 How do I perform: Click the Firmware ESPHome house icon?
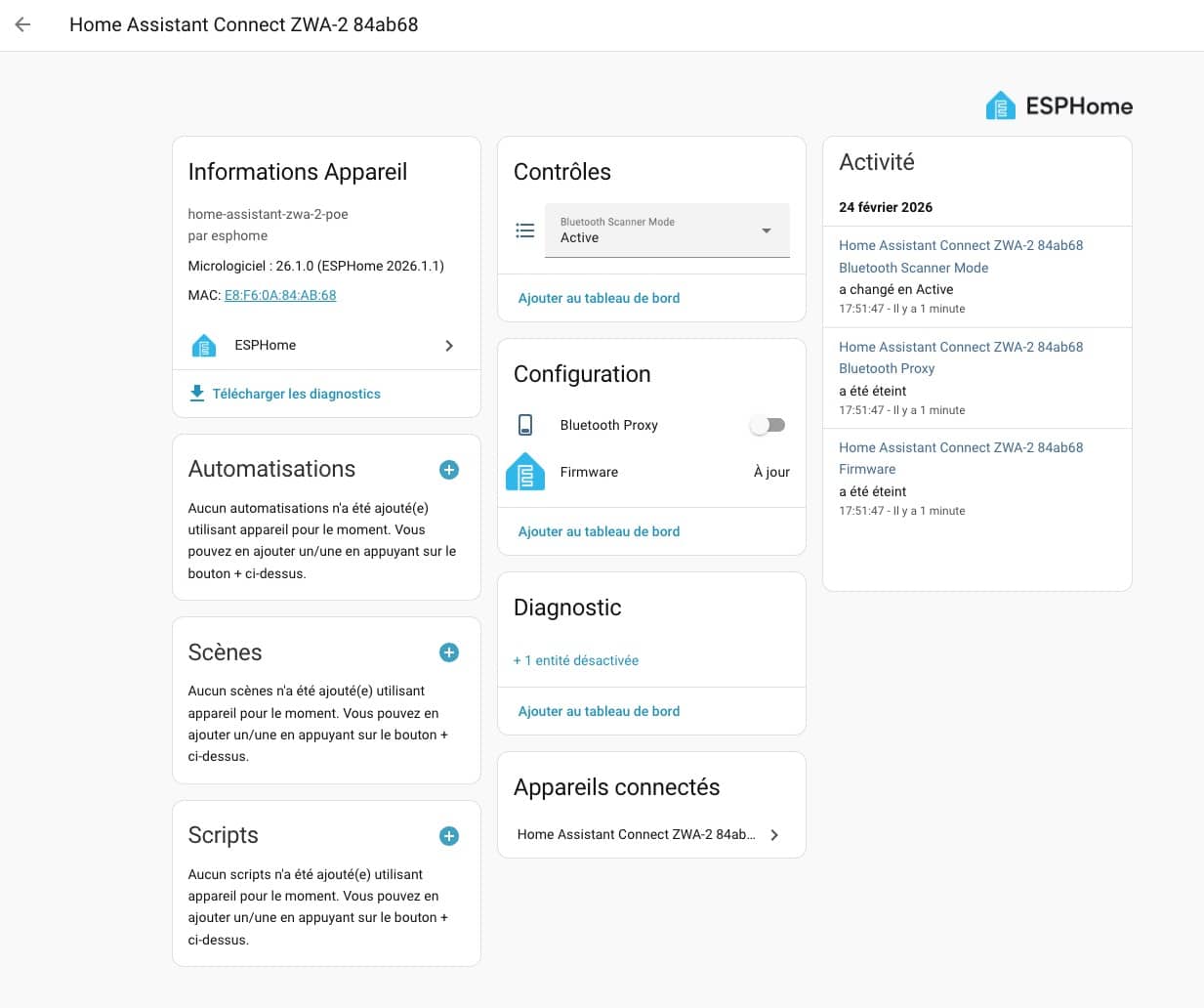[x=525, y=472]
